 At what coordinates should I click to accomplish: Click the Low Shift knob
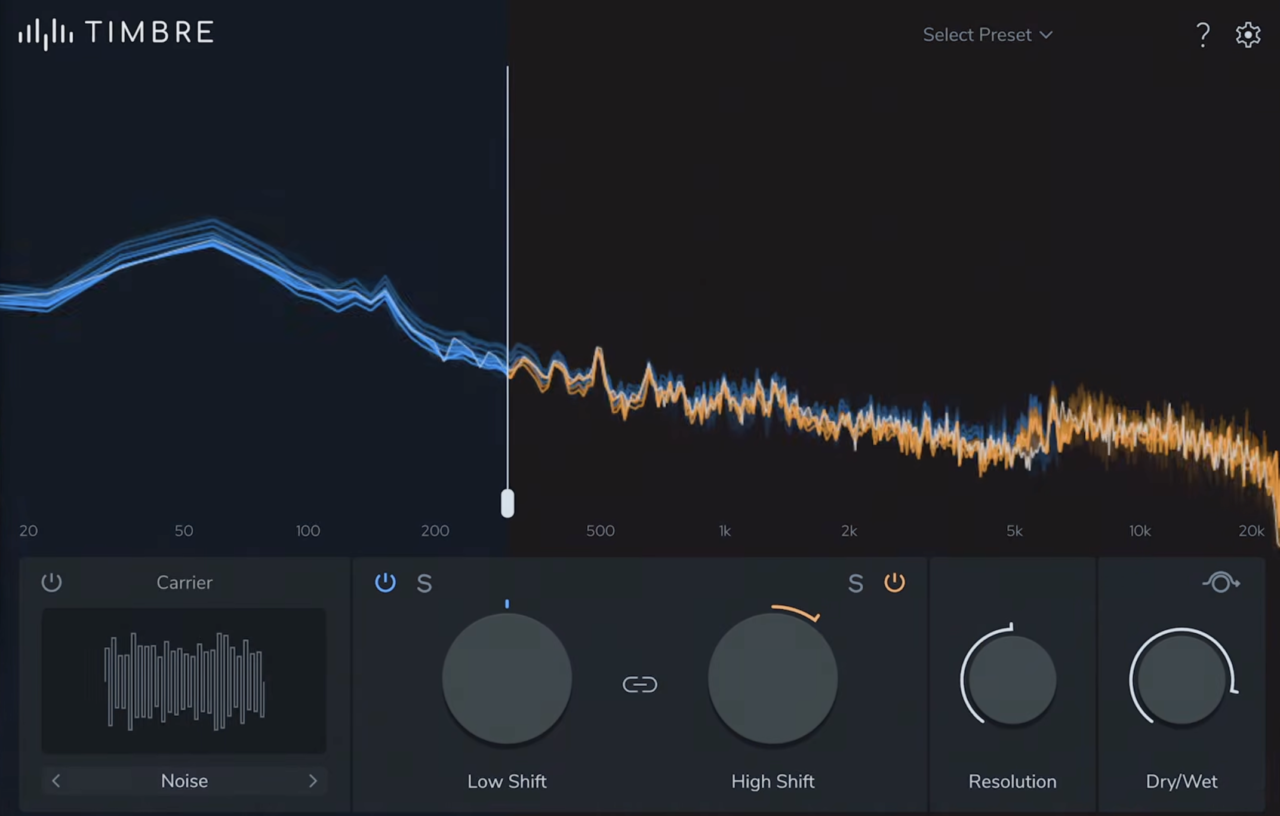tap(507, 678)
